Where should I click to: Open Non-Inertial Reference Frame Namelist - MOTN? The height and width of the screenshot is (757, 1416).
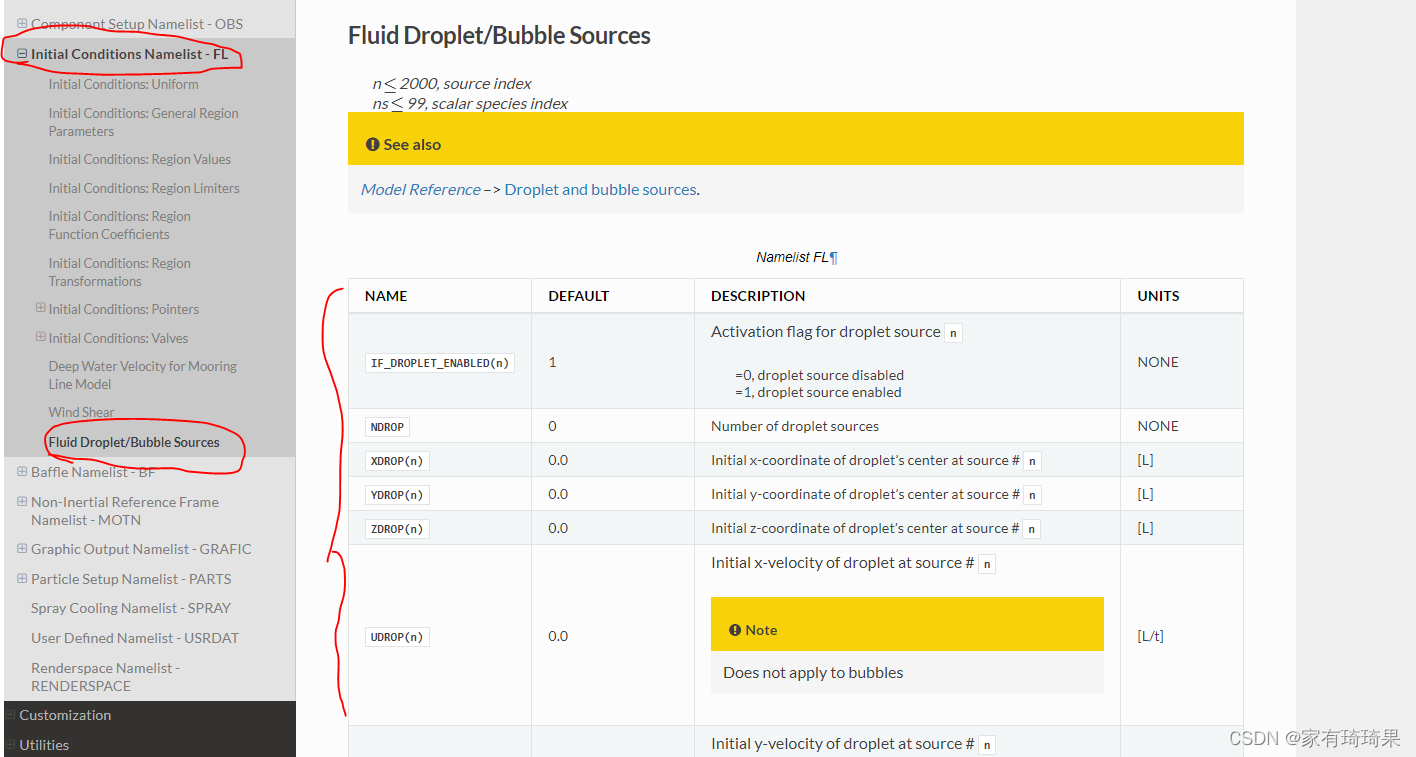124,511
